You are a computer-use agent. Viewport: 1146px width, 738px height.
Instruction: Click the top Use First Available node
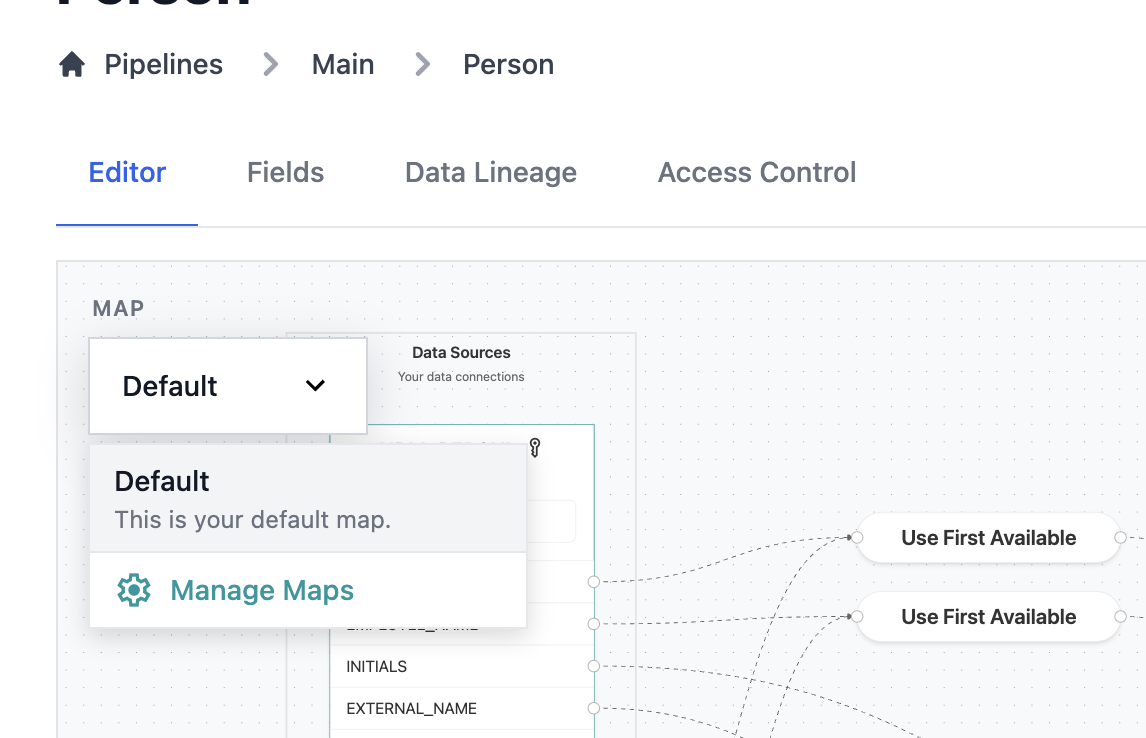pos(987,537)
